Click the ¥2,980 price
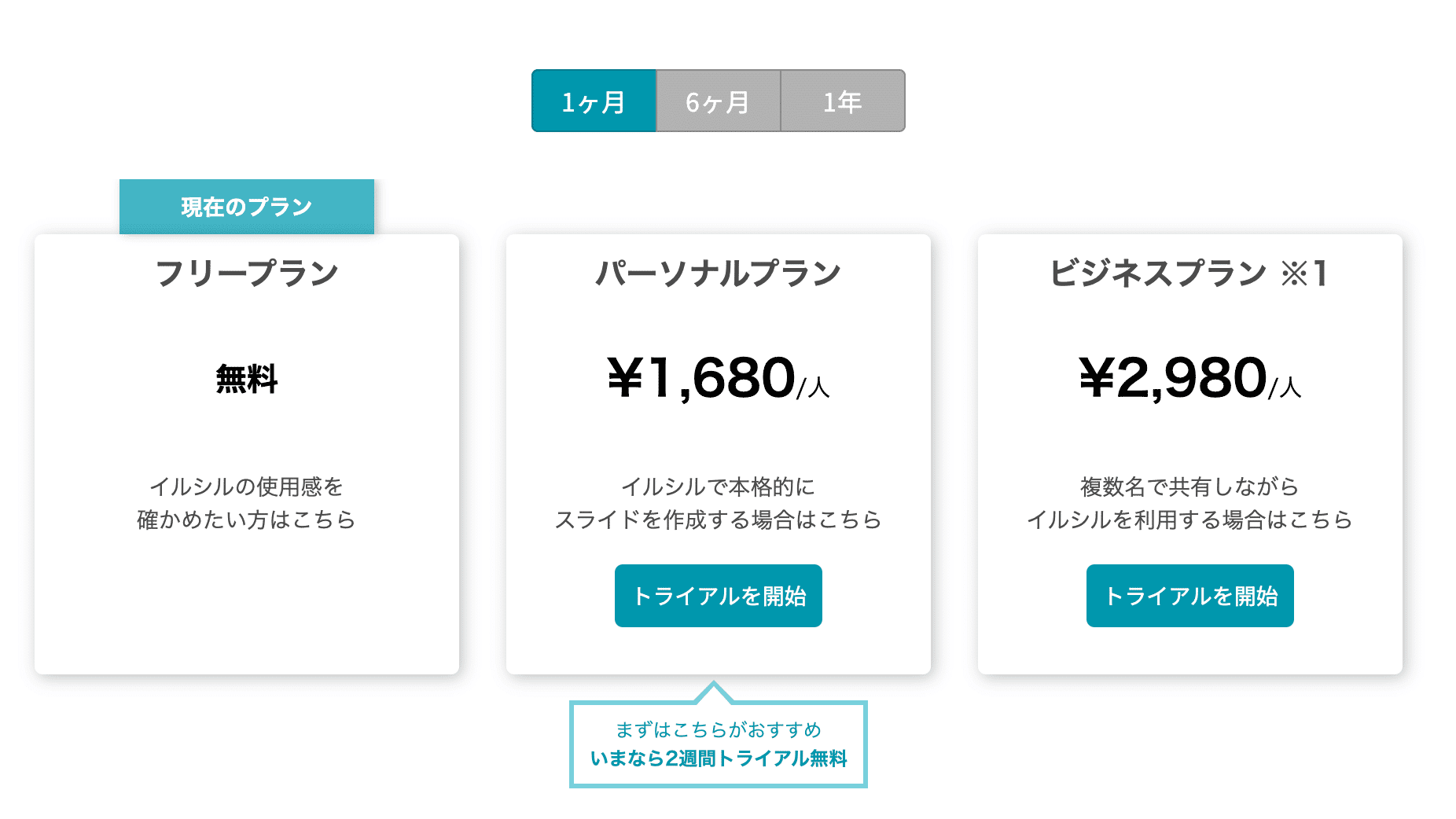Image resolution: width=1456 pixels, height=819 pixels. pos(1172,378)
